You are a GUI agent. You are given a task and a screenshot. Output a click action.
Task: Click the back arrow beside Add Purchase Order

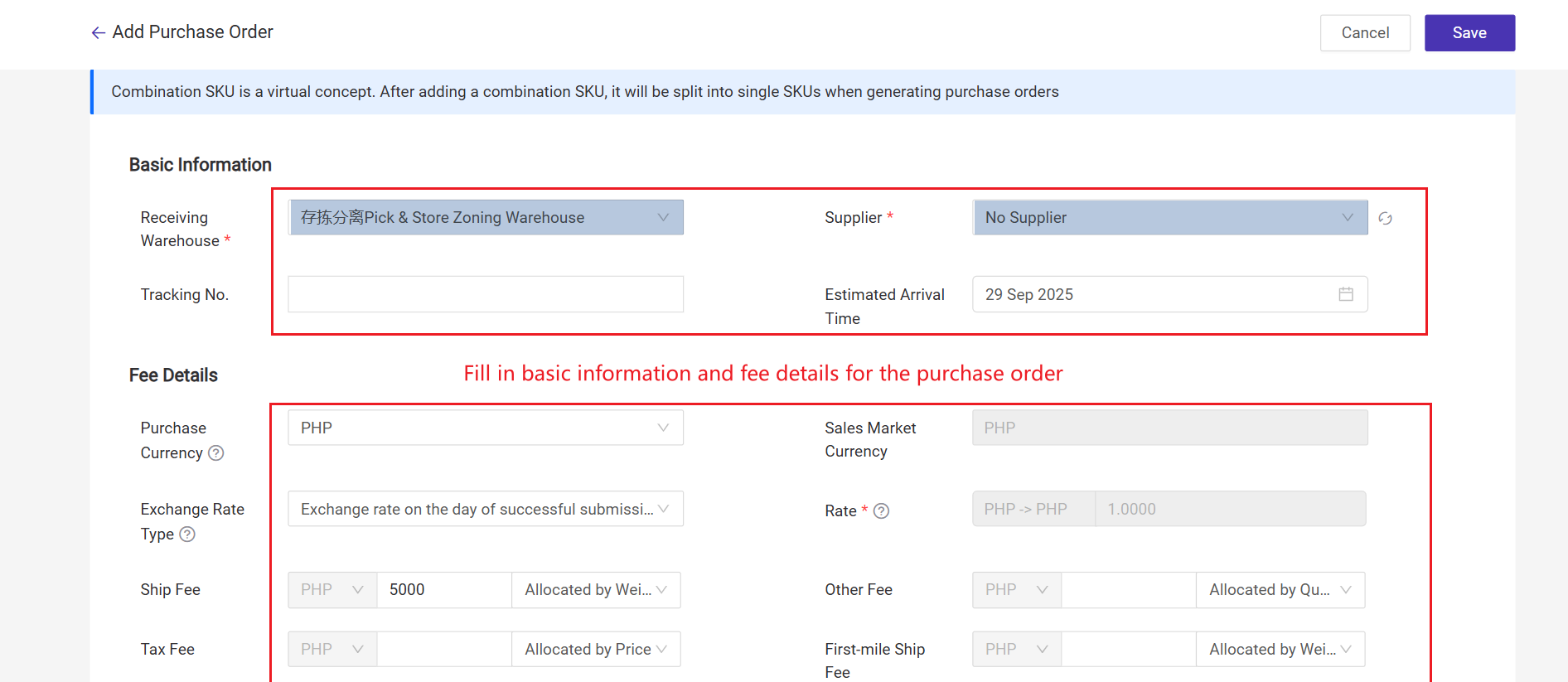[x=98, y=33]
